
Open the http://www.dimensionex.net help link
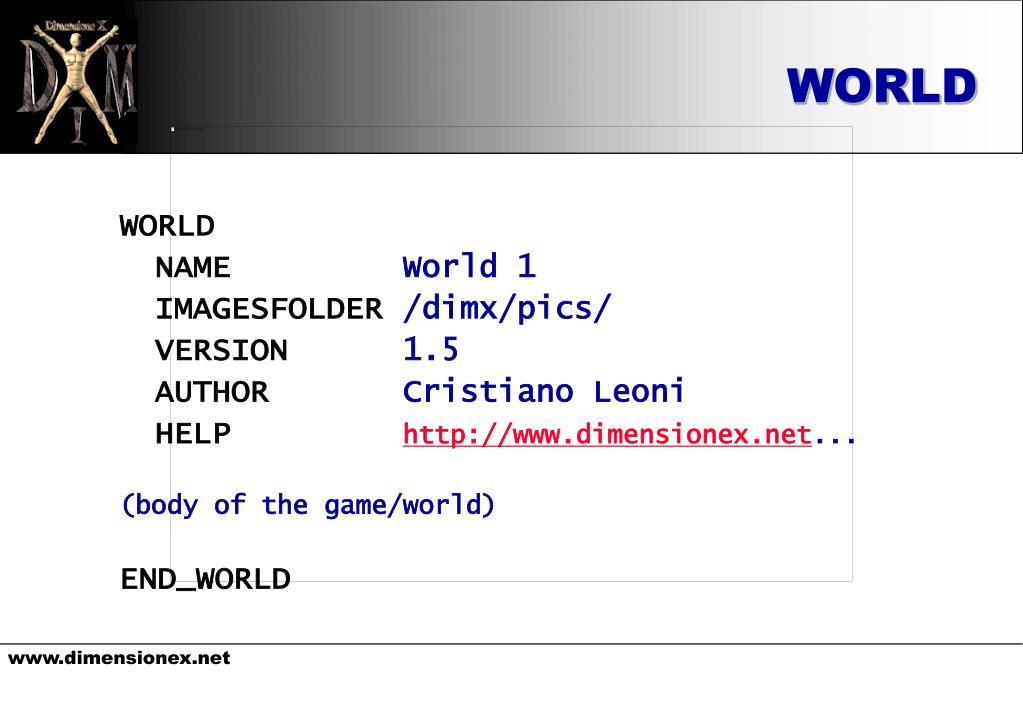pyautogui.click(x=607, y=435)
